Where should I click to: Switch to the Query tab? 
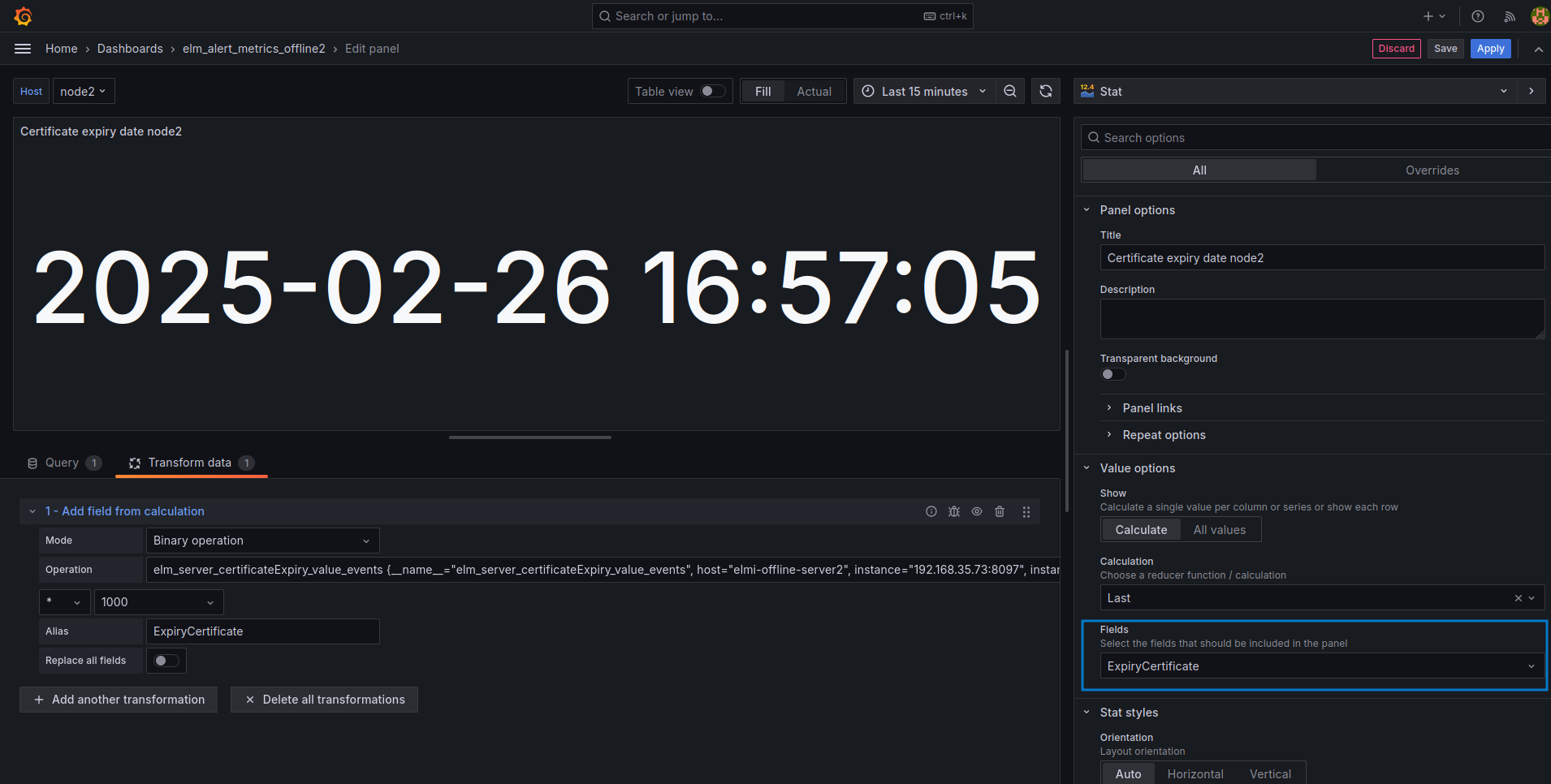[64, 463]
